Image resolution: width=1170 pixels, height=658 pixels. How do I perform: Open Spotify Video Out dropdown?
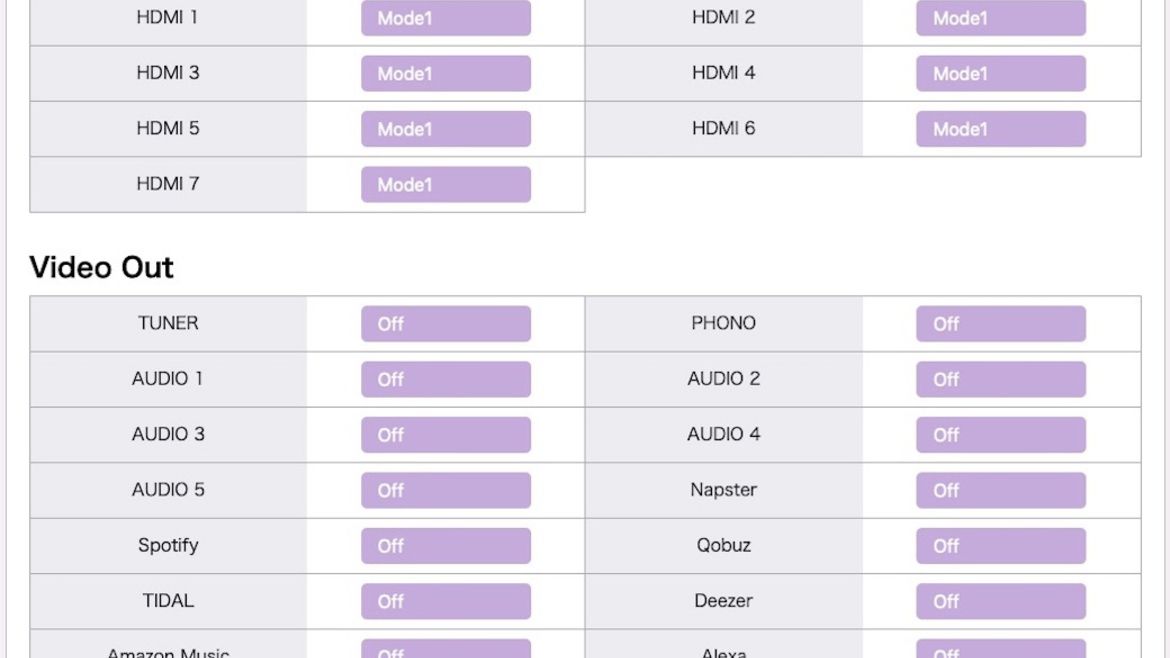pyautogui.click(x=445, y=545)
